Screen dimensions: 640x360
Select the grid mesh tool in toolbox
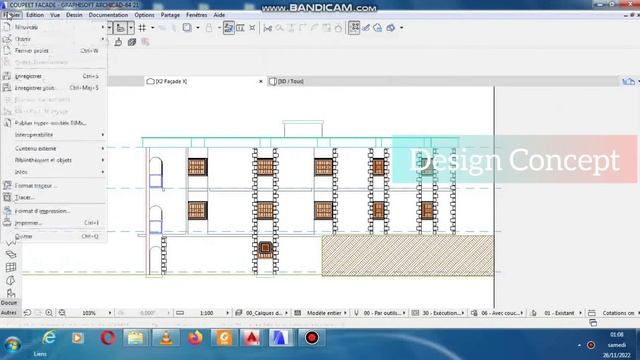pyautogui.click(x=11, y=267)
